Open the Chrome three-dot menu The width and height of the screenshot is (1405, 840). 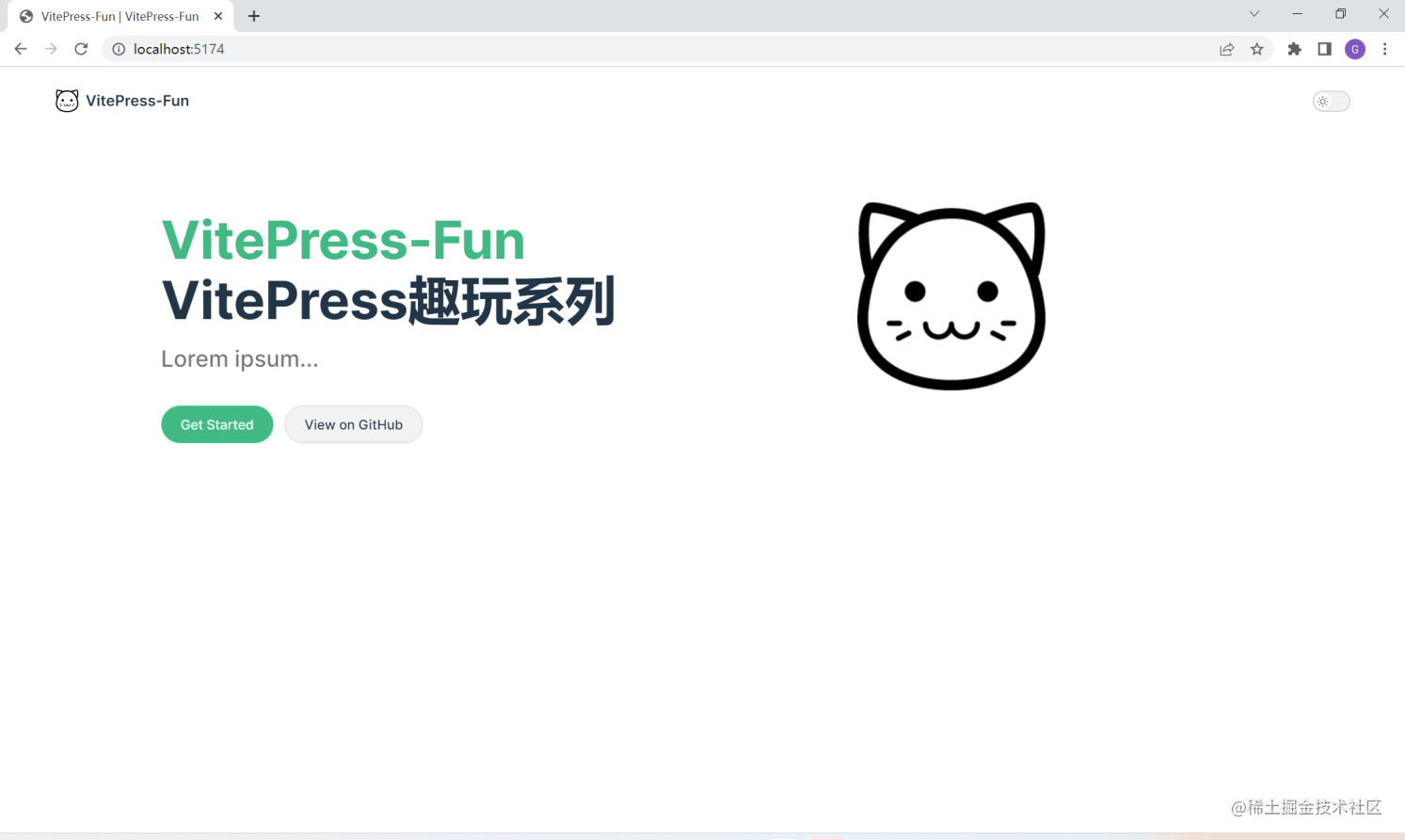tap(1384, 49)
